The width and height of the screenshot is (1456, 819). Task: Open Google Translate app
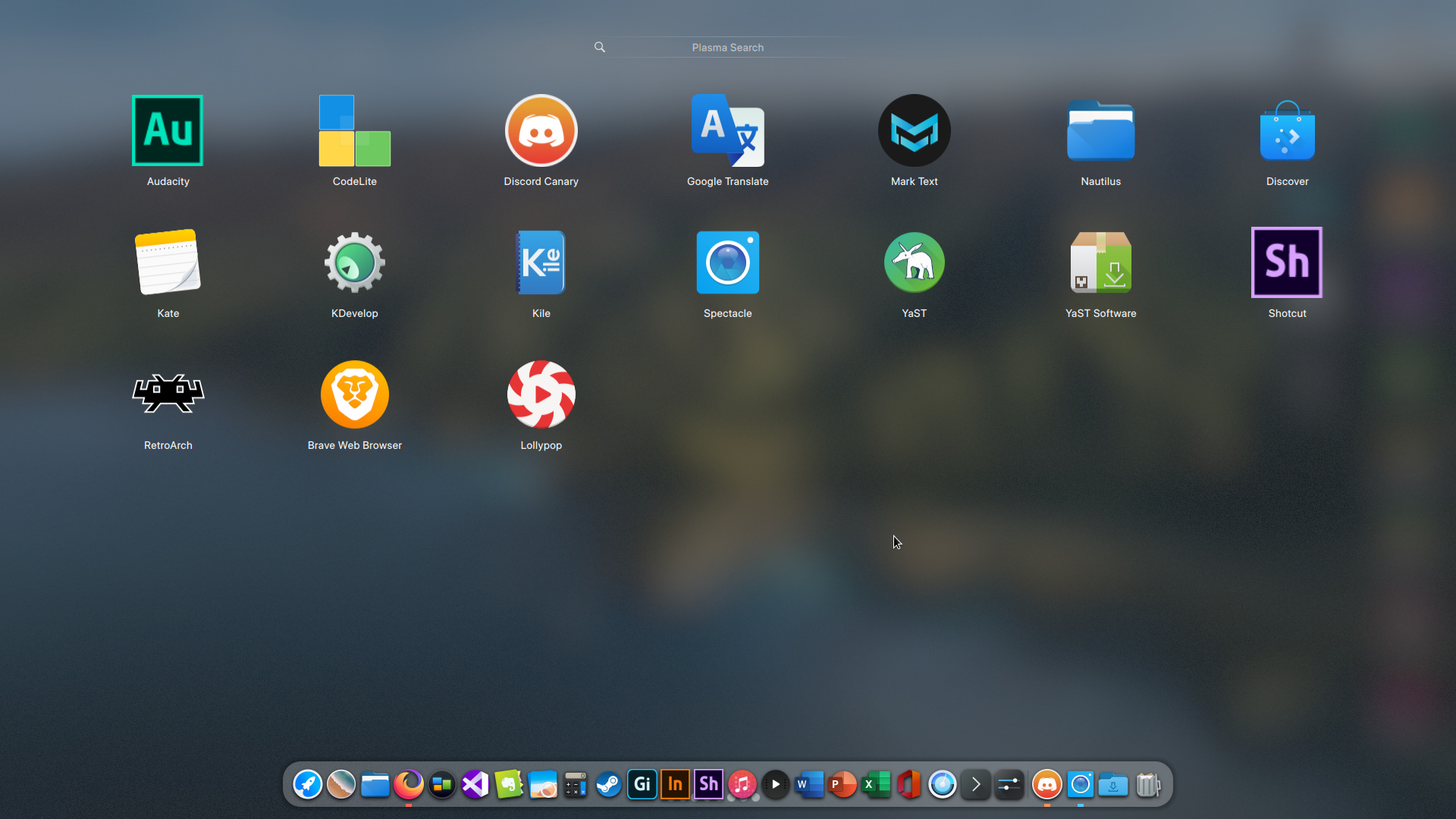[x=727, y=130]
